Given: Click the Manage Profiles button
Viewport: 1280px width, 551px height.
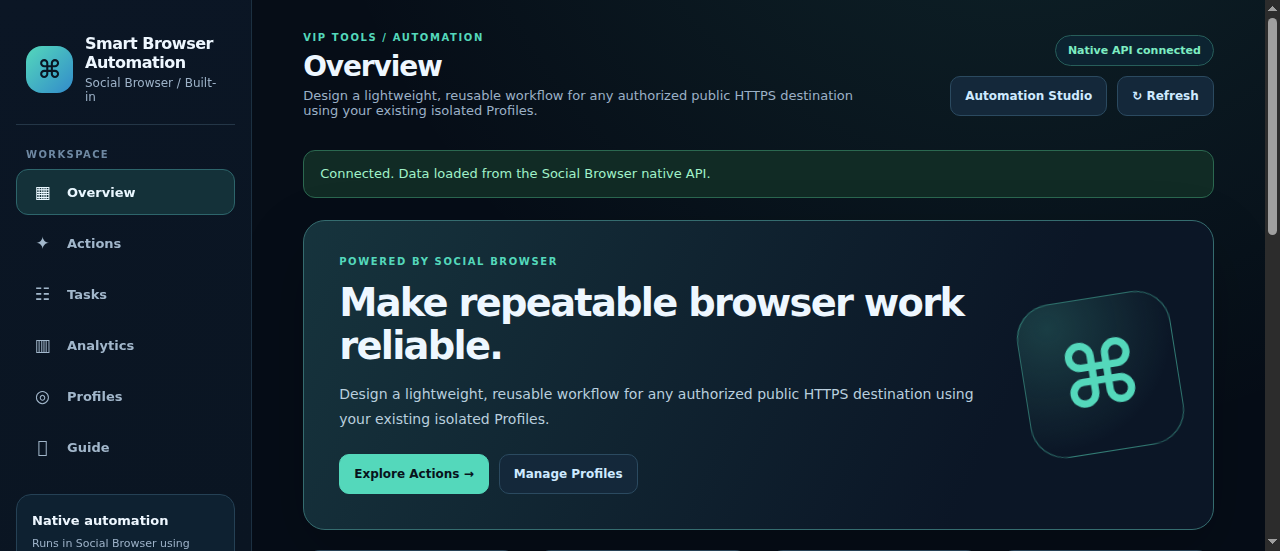Looking at the screenshot, I should 568,474.
